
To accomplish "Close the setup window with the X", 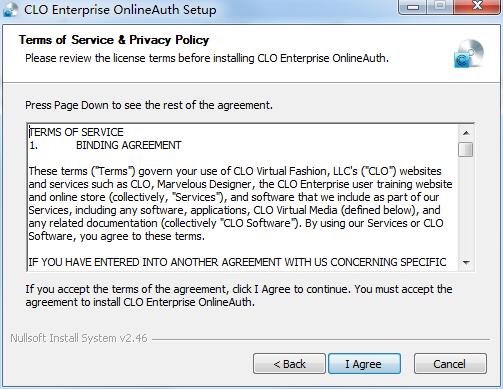I will tap(477, 7).
